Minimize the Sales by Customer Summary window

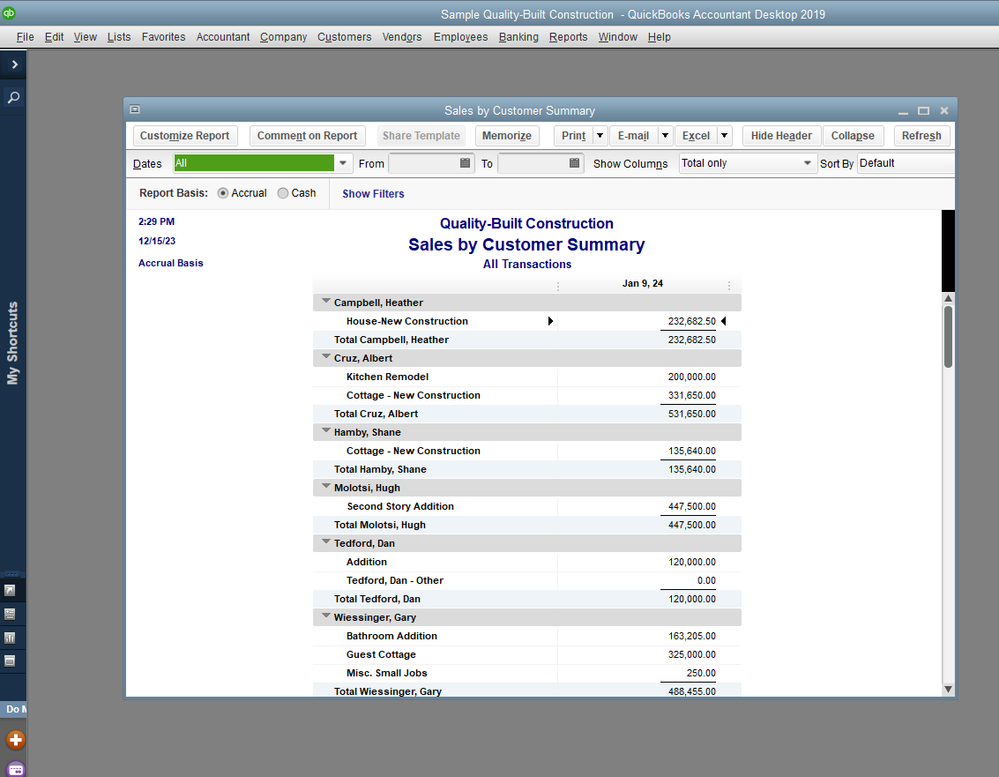(903, 111)
